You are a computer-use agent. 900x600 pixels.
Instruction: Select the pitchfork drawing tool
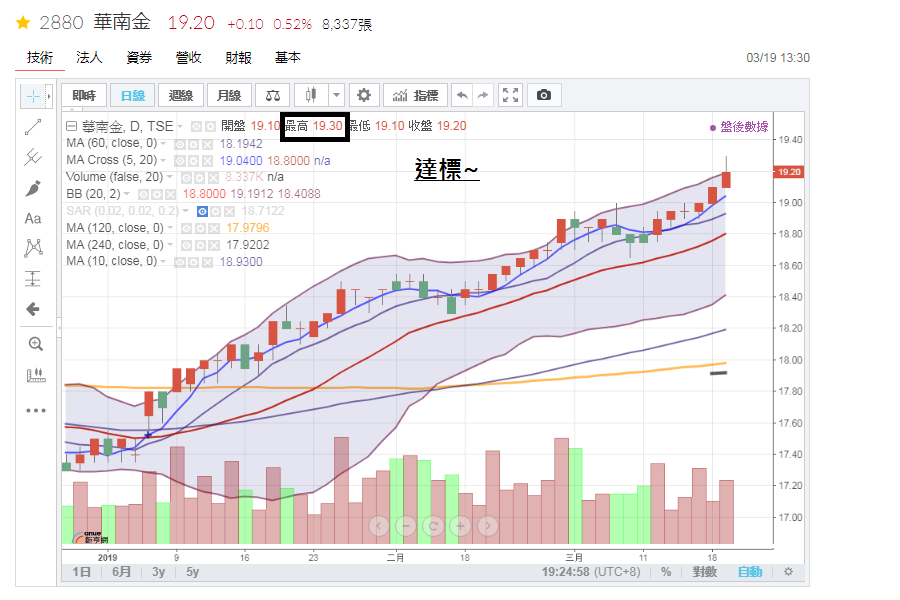coord(33,157)
